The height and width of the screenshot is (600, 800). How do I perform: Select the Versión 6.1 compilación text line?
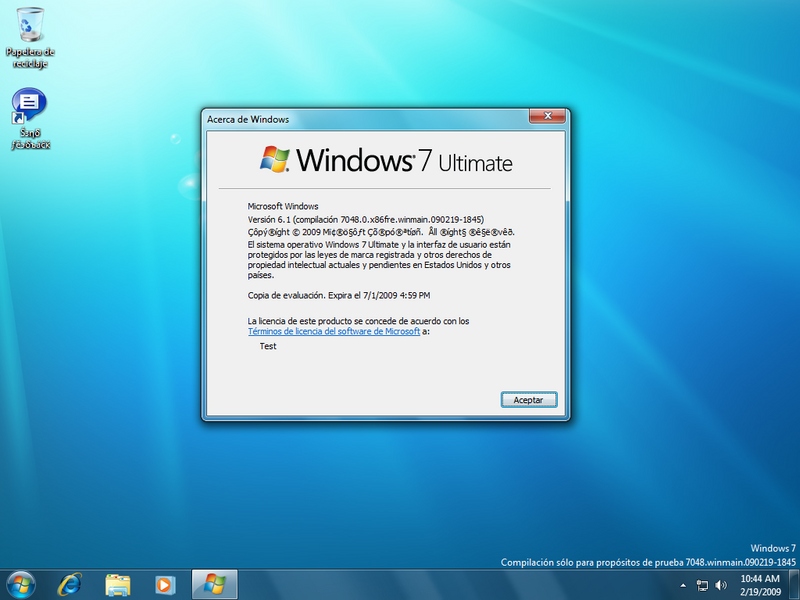(366, 219)
